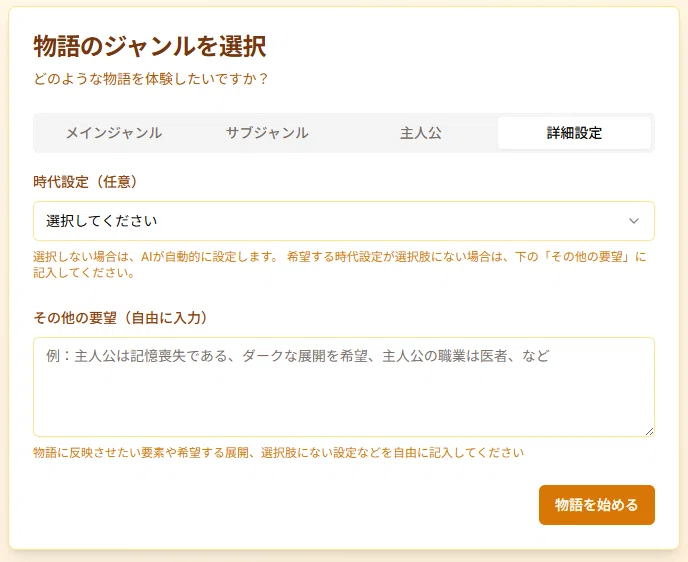Click the active 詳細設定 tab
Image resolution: width=688 pixels, height=562 pixels.
coord(574,133)
